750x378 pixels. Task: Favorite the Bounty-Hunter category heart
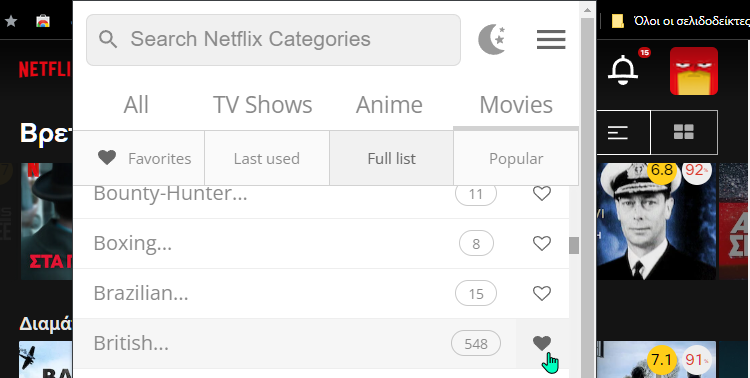[542, 194]
